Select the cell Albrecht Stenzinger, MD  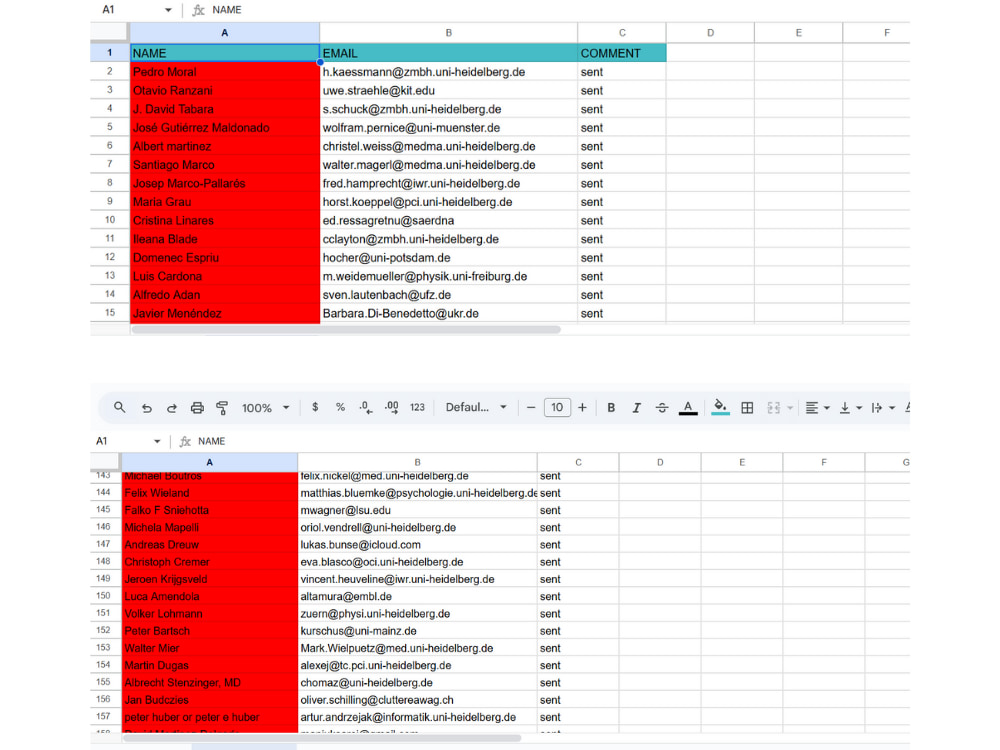(209, 682)
